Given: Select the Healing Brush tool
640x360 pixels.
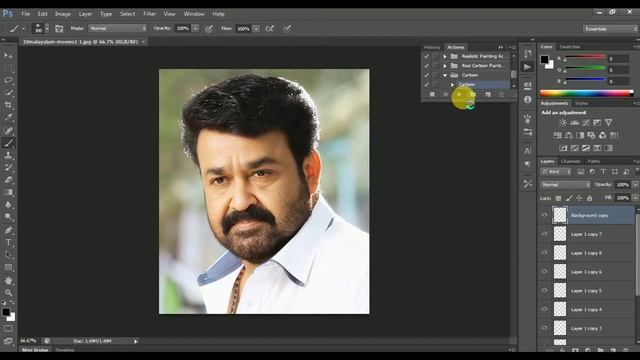Looking at the screenshot, I should (x=8, y=130).
